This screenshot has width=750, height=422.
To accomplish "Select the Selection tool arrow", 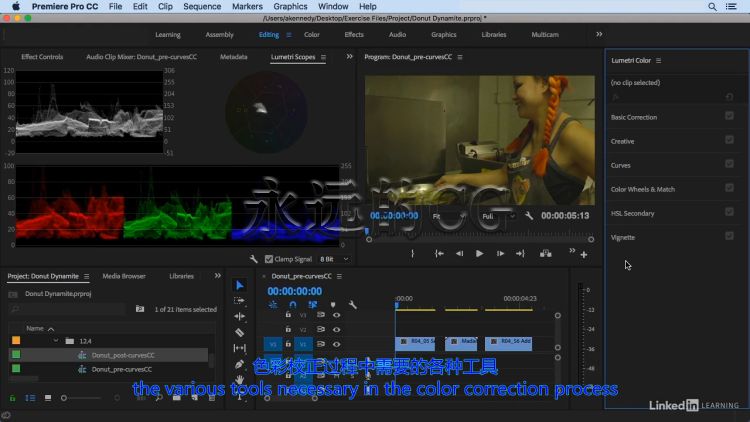I will pyautogui.click(x=240, y=286).
